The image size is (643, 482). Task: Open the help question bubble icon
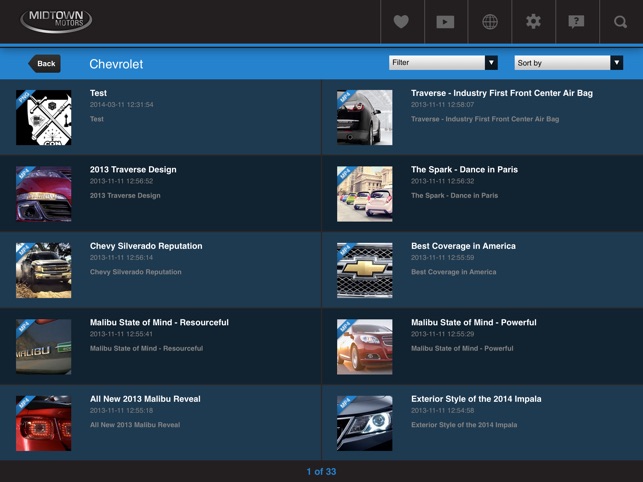pyautogui.click(x=576, y=22)
